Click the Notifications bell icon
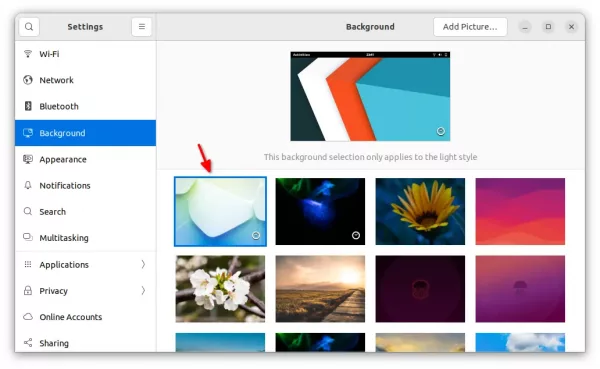This screenshot has height=369, width=600. click(x=28, y=185)
